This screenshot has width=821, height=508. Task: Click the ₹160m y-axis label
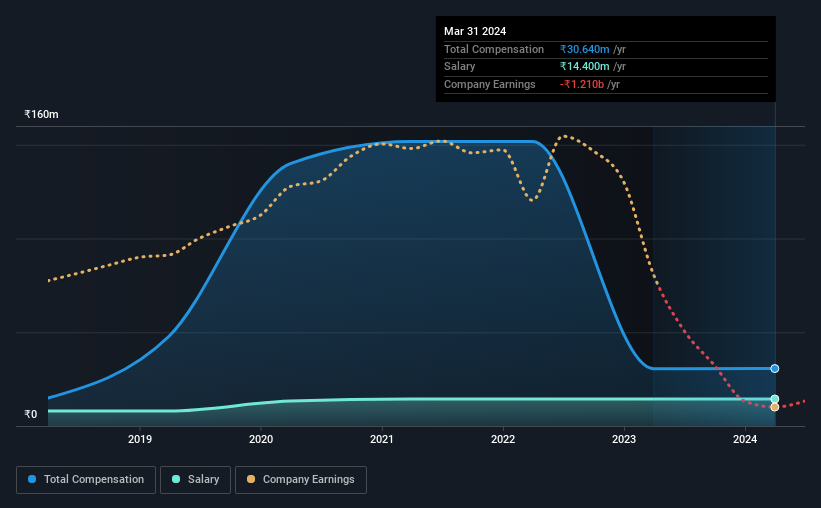41,114
